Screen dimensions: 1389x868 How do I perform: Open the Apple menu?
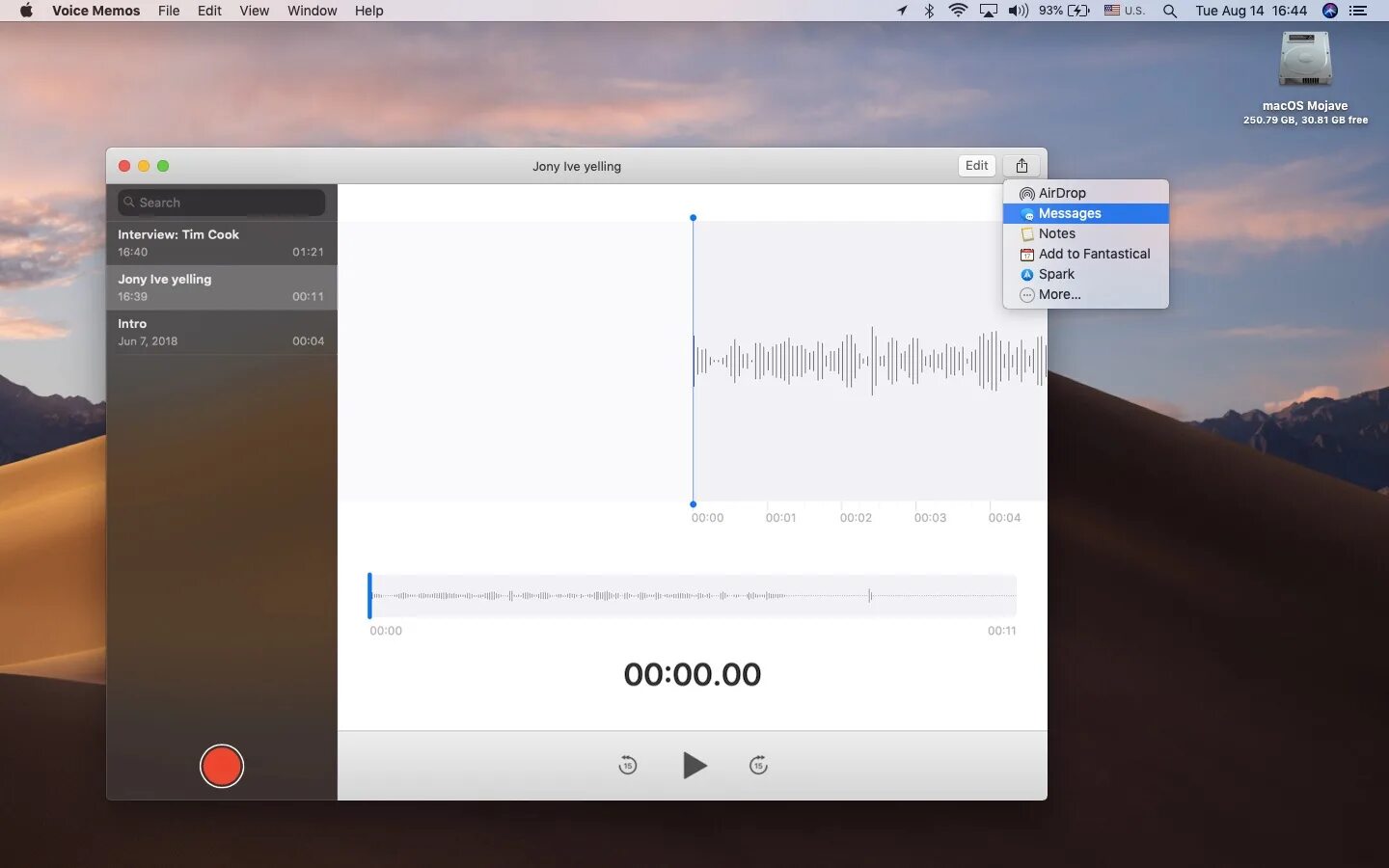click(x=26, y=11)
